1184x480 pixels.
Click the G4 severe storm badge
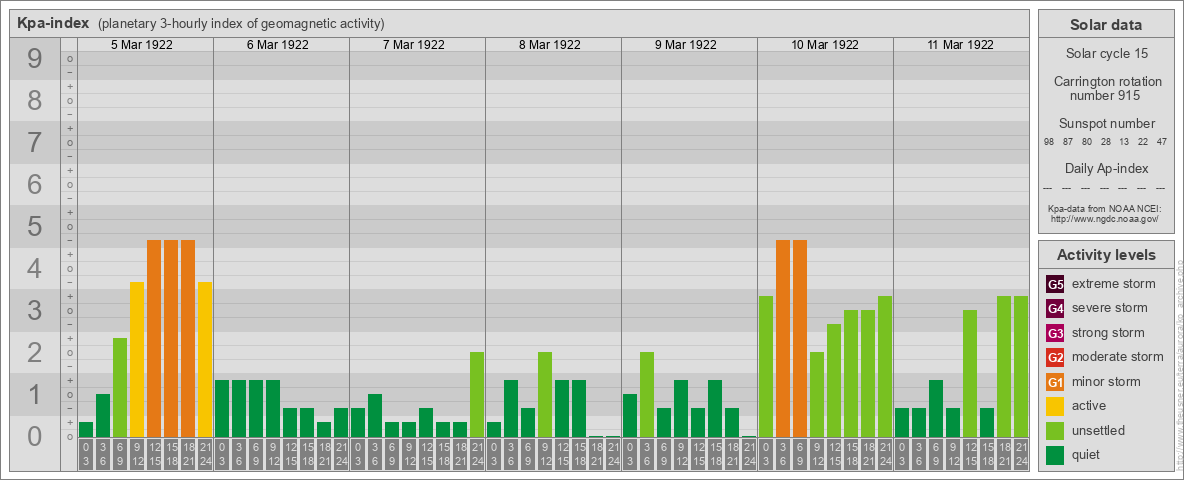tap(1056, 309)
